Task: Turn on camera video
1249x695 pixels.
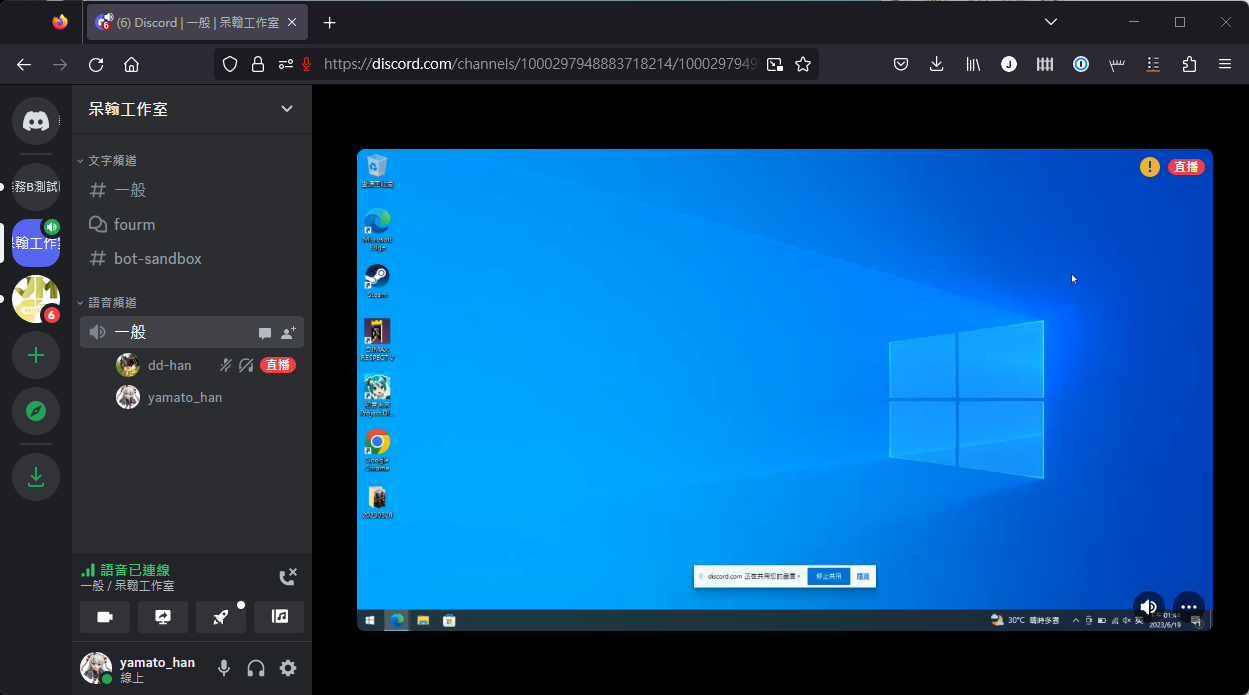Action: point(105,617)
